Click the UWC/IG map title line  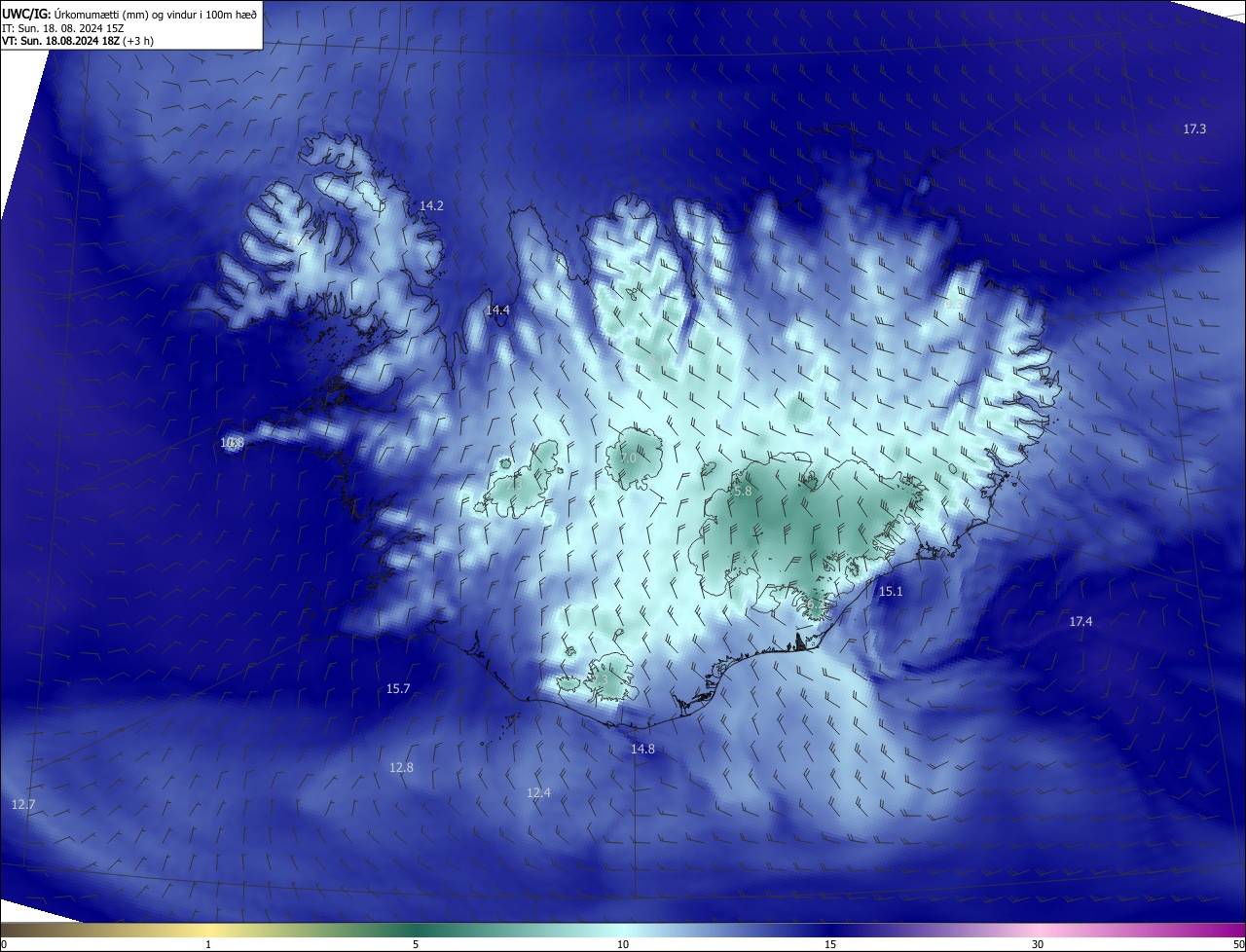coord(129,14)
